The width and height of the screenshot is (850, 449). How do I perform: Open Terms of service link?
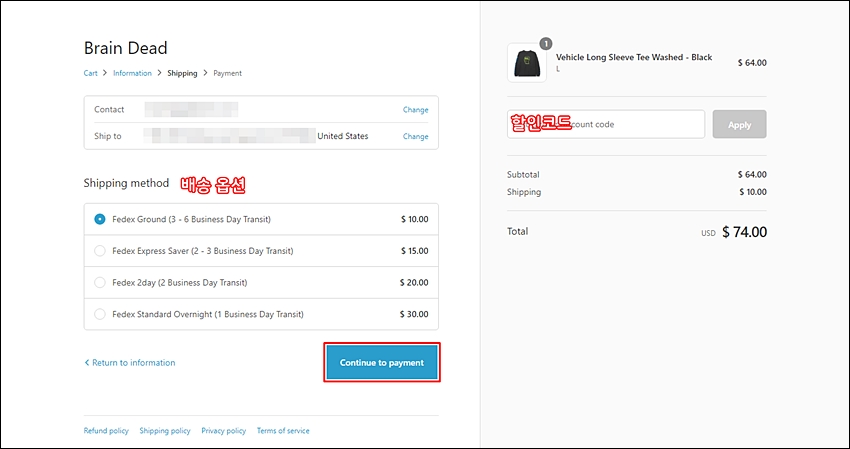coord(283,431)
